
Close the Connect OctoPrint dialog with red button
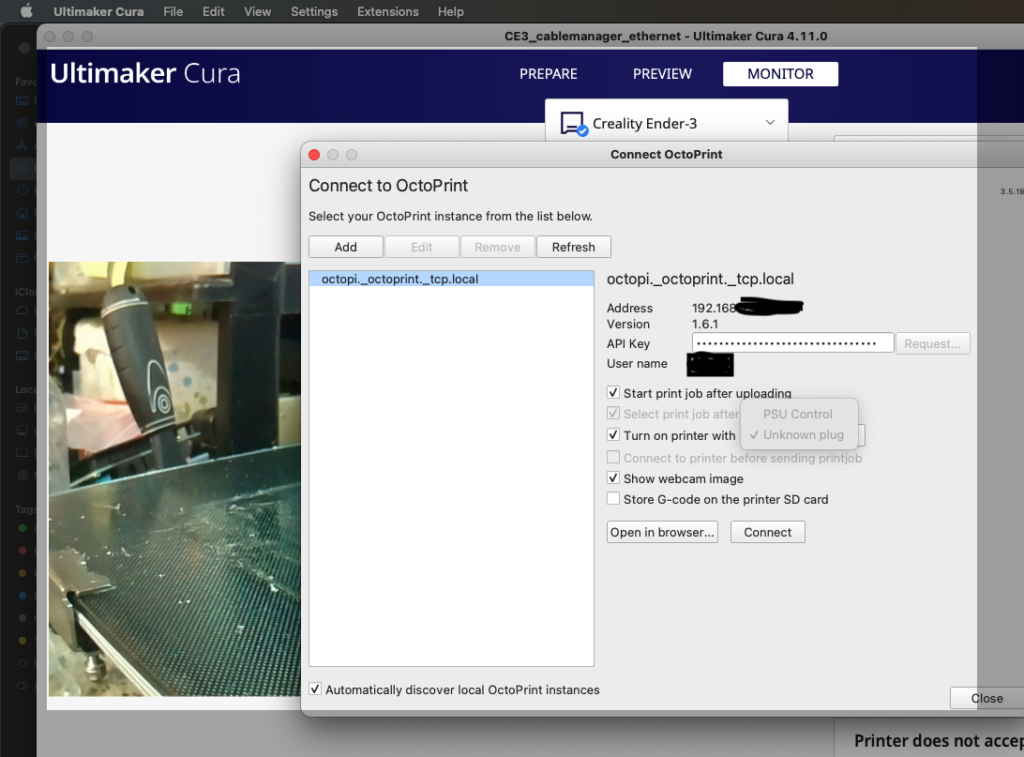click(314, 155)
